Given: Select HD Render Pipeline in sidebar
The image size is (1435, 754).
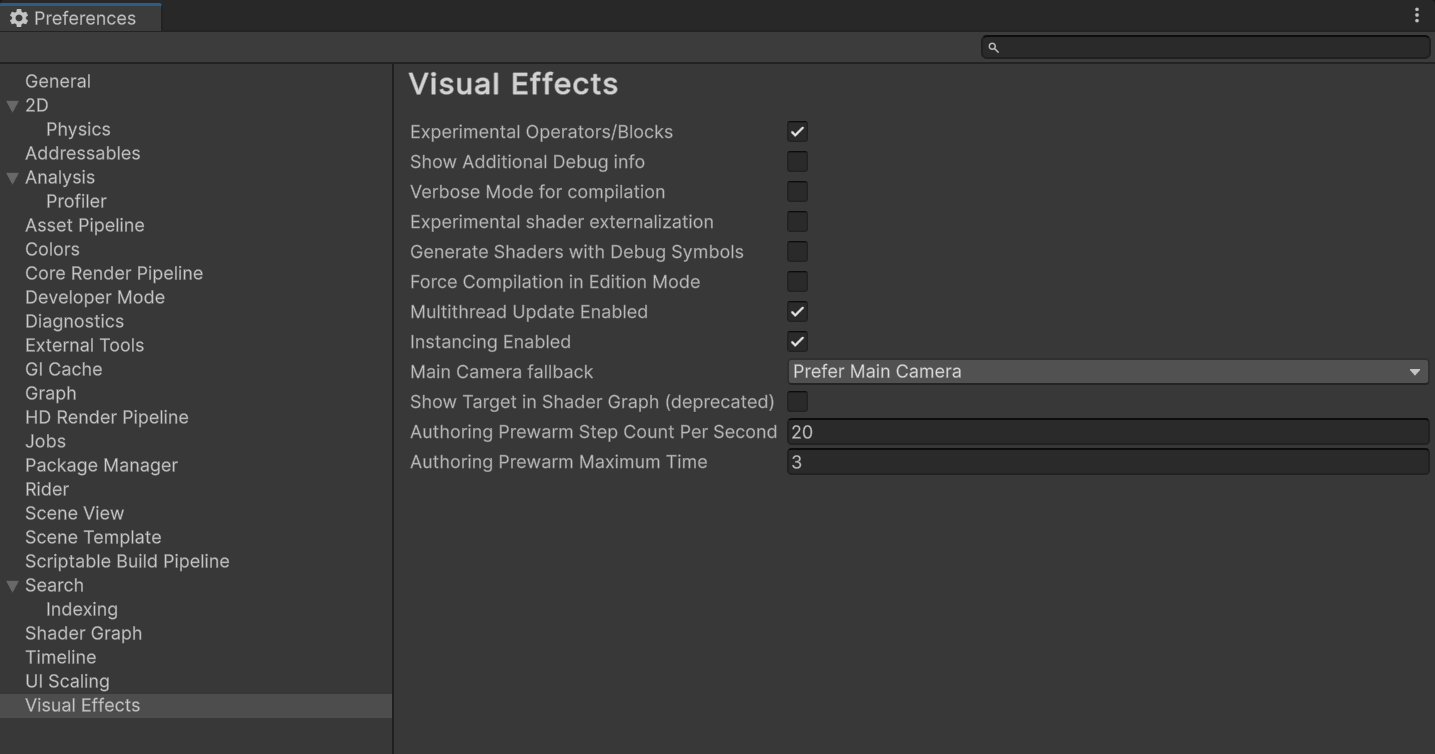Looking at the screenshot, I should 106,417.
